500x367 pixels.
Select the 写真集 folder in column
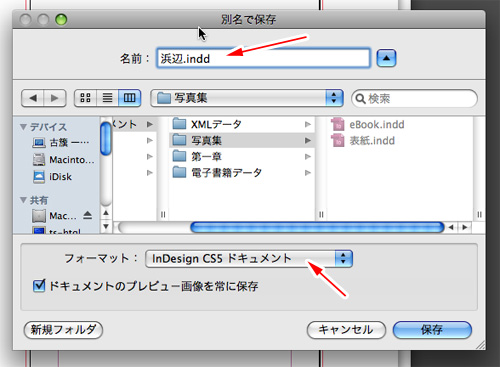point(242,140)
